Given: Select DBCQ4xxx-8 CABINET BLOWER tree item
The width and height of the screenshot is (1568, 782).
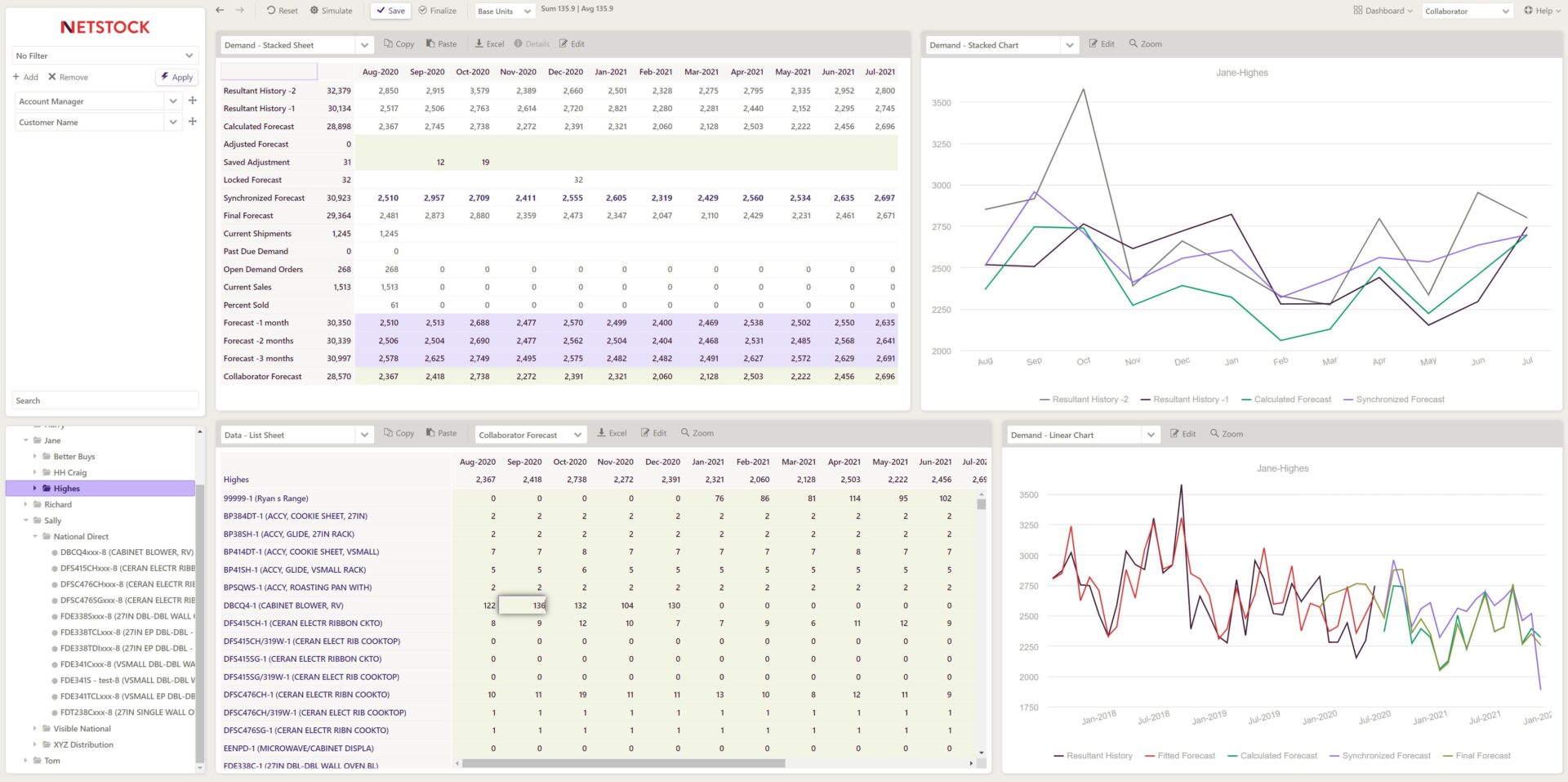Looking at the screenshot, I should coord(123,552).
